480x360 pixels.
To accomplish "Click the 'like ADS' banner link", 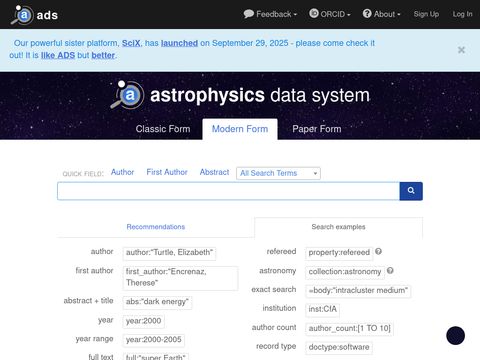I will coord(58,55).
